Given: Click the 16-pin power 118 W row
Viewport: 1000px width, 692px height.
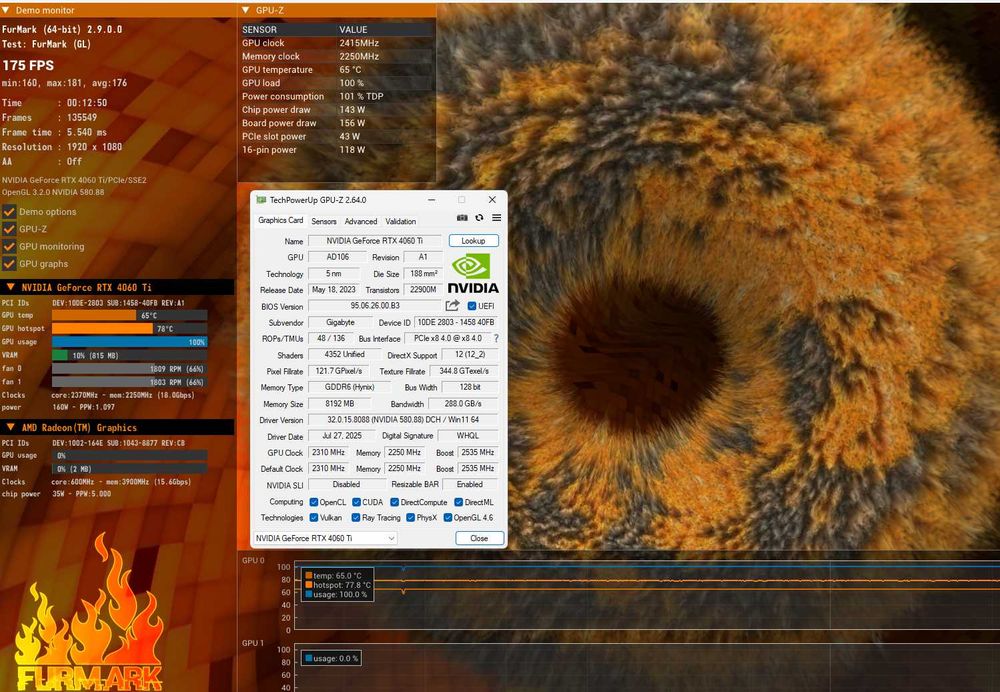Looking at the screenshot, I should pos(337,150).
